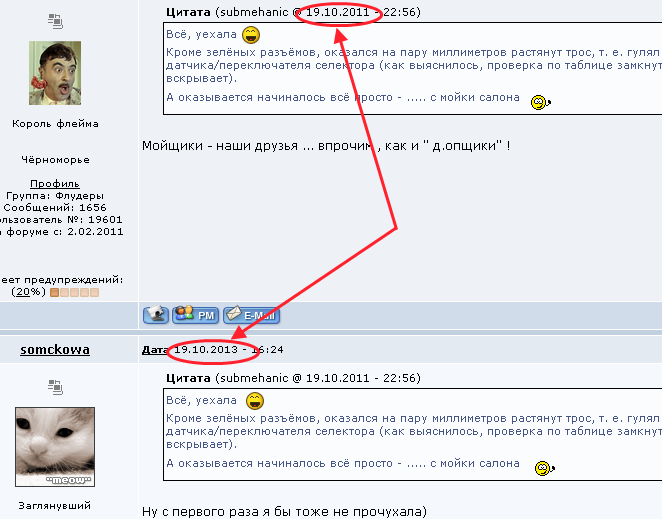Image resolution: width=662 pixels, height=519 pixels.
Task: Click the winking smiley in the first quote
Action: pos(541,102)
